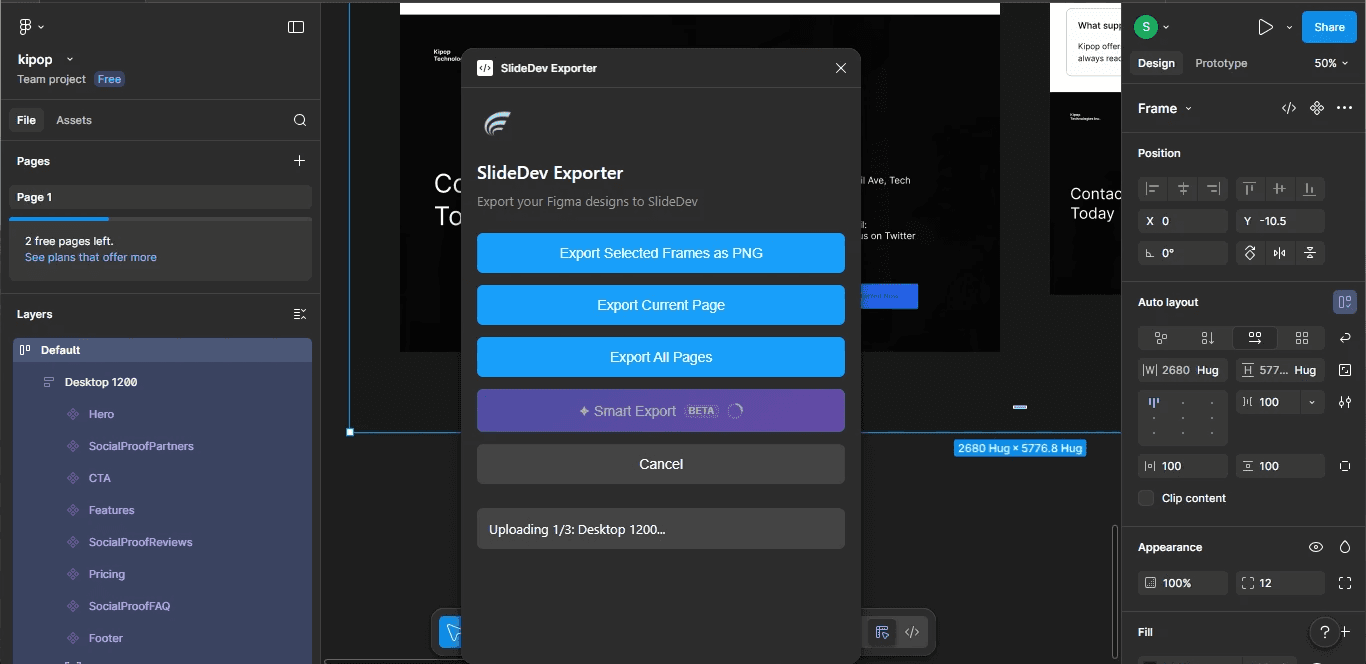The height and width of the screenshot is (664, 1366).
Task: Click the Present play icon
Action: pos(1263,27)
